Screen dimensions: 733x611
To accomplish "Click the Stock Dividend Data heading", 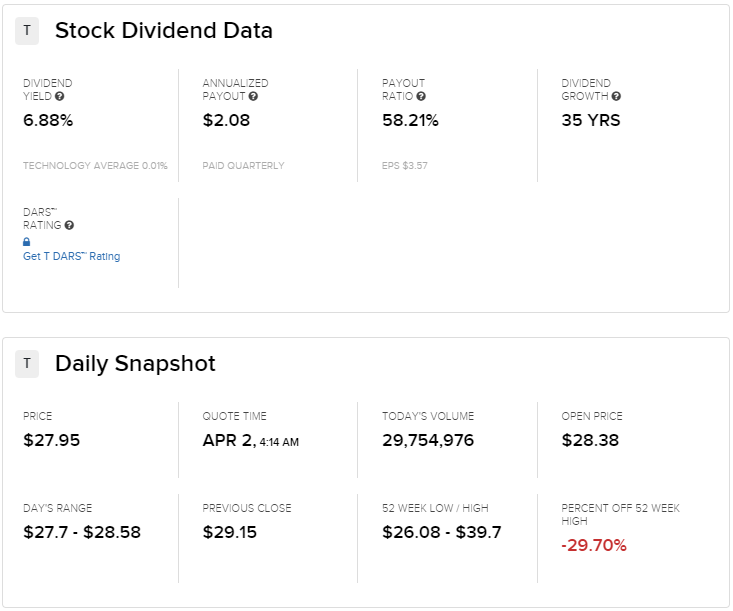I will click(164, 31).
